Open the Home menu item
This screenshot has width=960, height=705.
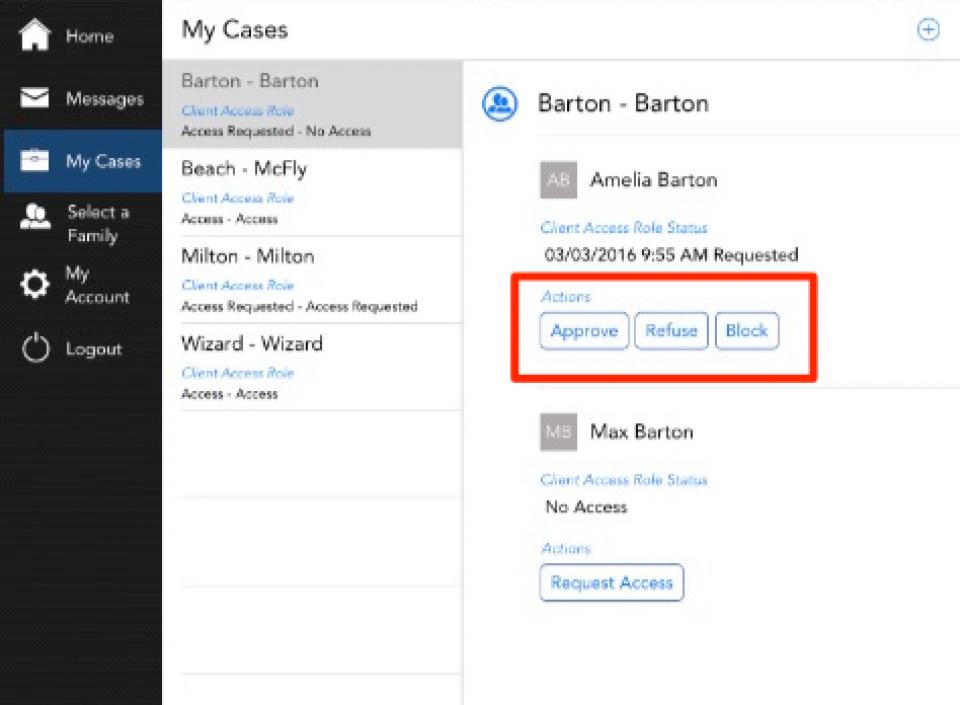[81, 35]
